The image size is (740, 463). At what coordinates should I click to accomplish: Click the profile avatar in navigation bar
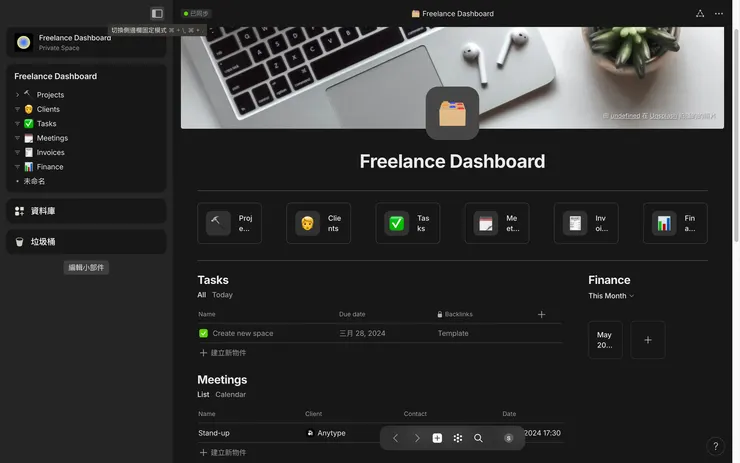(x=508, y=438)
